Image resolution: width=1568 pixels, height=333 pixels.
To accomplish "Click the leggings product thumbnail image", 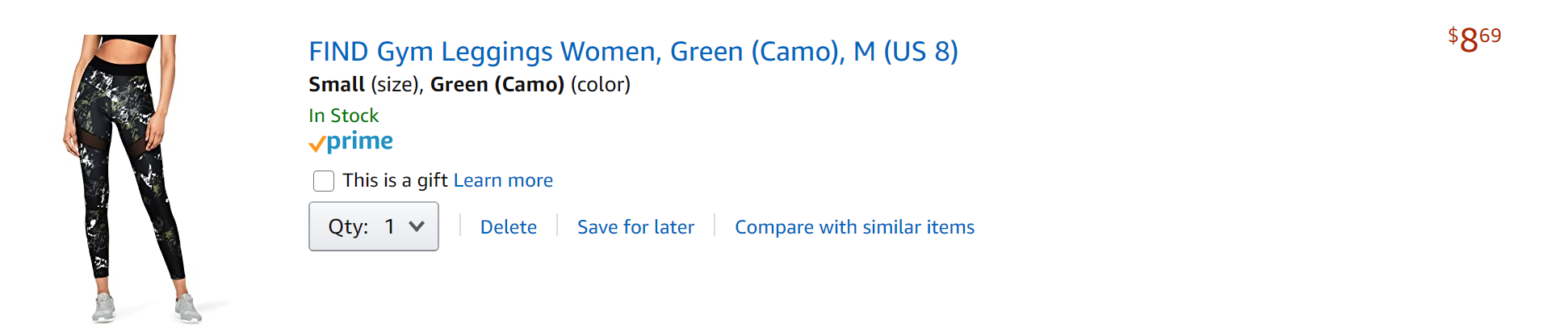I will click(129, 178).
